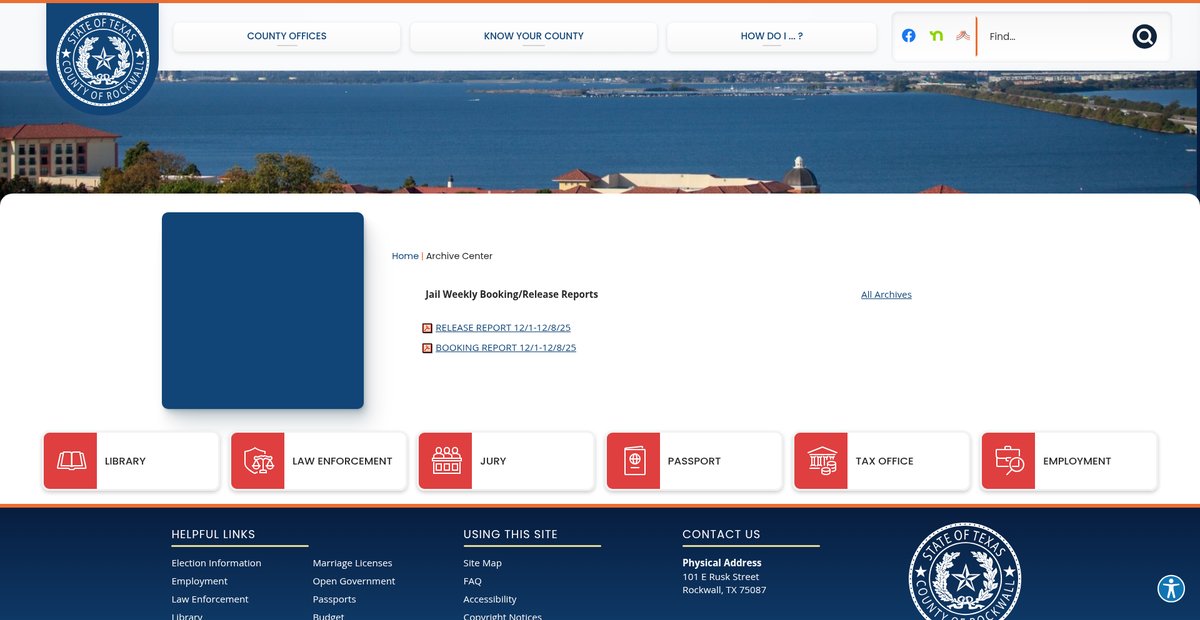Open Election Information in Helpful Links
This screenshot has width=1200, height=620.
(216, 563)
